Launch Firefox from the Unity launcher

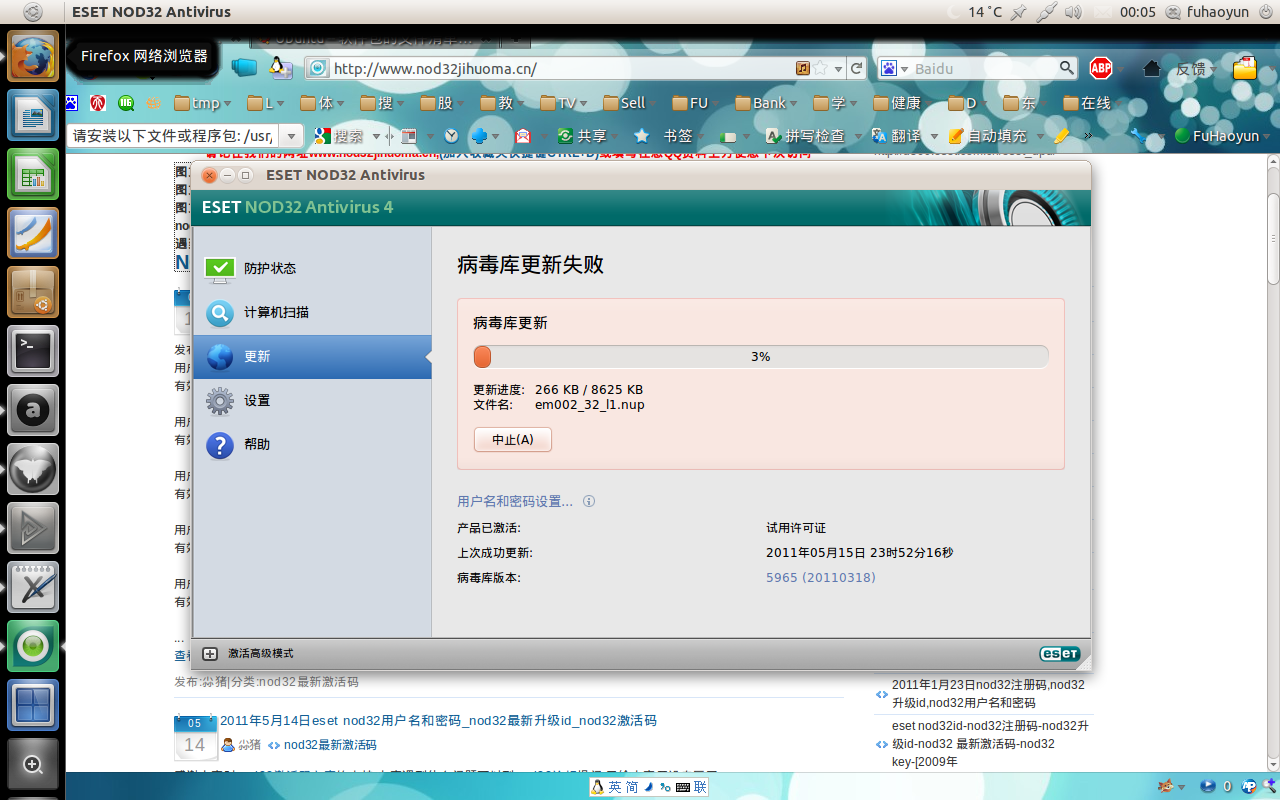33,56
